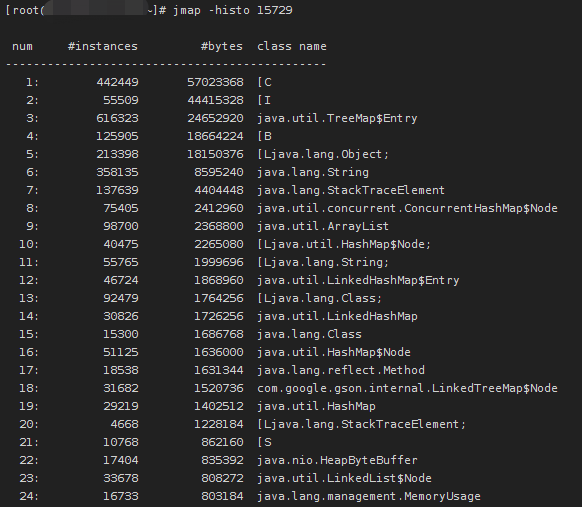The height and width of the screenshot is (507, 582).
Task: Click the '[root(' shell prompt text
Action: [x=24, y=10]
